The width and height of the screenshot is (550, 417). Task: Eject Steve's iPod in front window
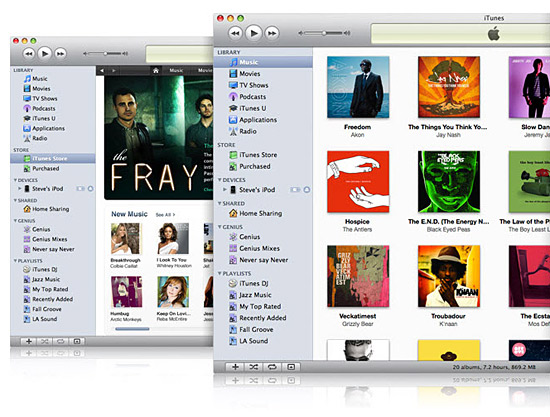[x=307, y=190]
